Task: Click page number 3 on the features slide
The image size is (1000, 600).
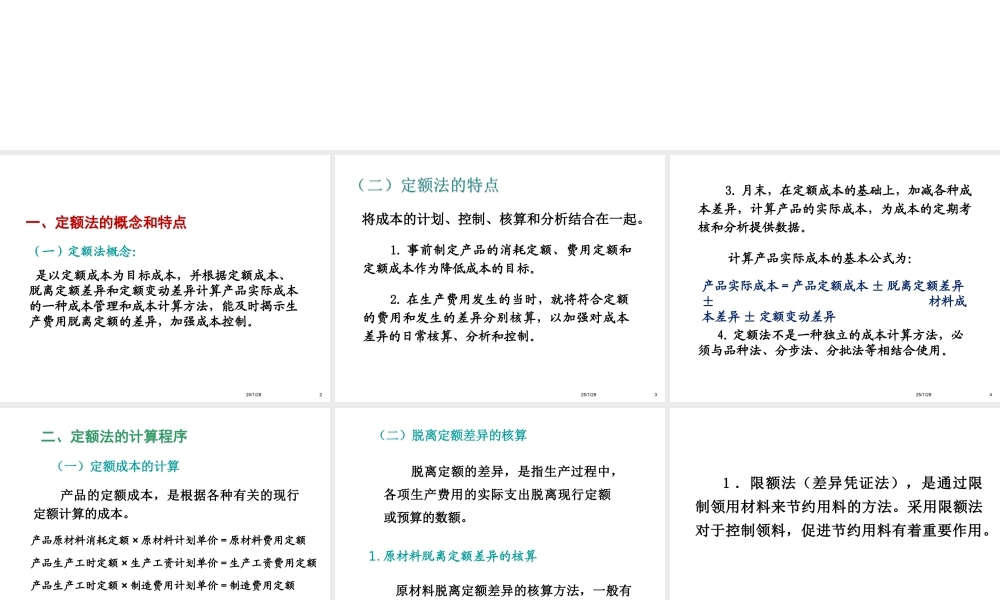Action: click(655, 395)
